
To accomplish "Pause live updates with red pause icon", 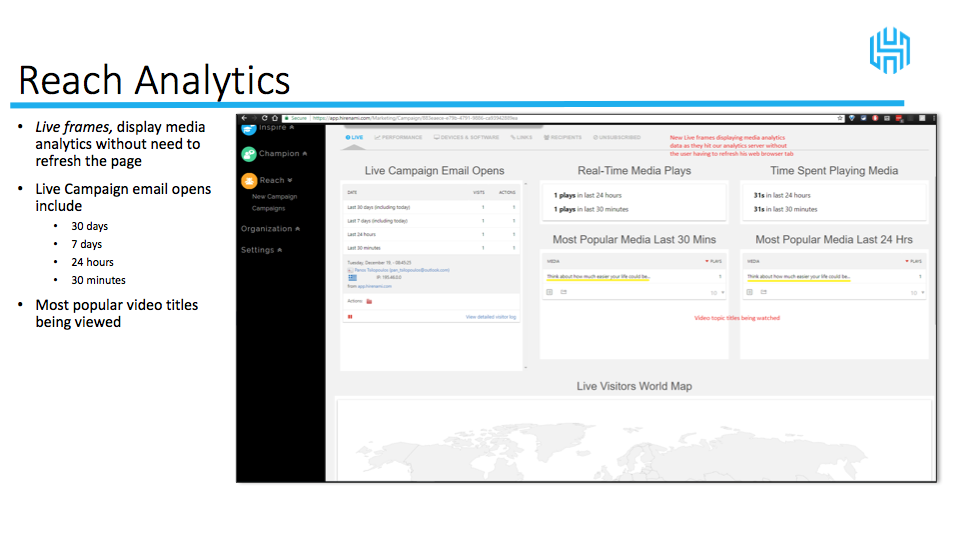I will [x=349, y=317].
